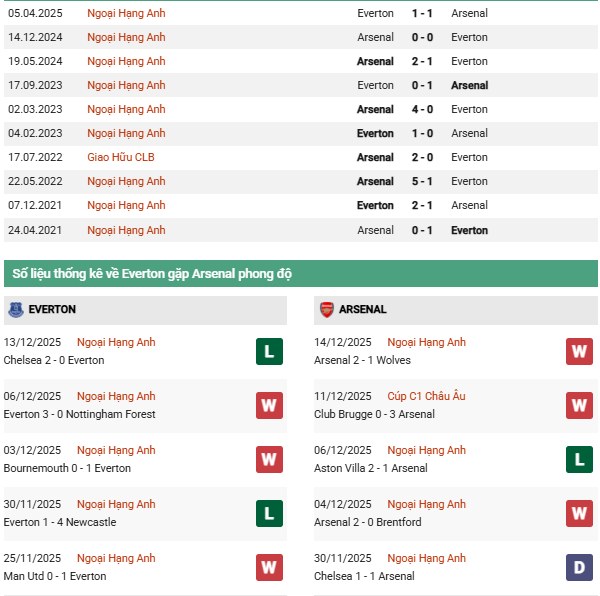Click the W badge for Club Brugge 0 - 3 Arsenal
Image resolution: width=600 pixels, height=596 pixels.
click(579, 405)
